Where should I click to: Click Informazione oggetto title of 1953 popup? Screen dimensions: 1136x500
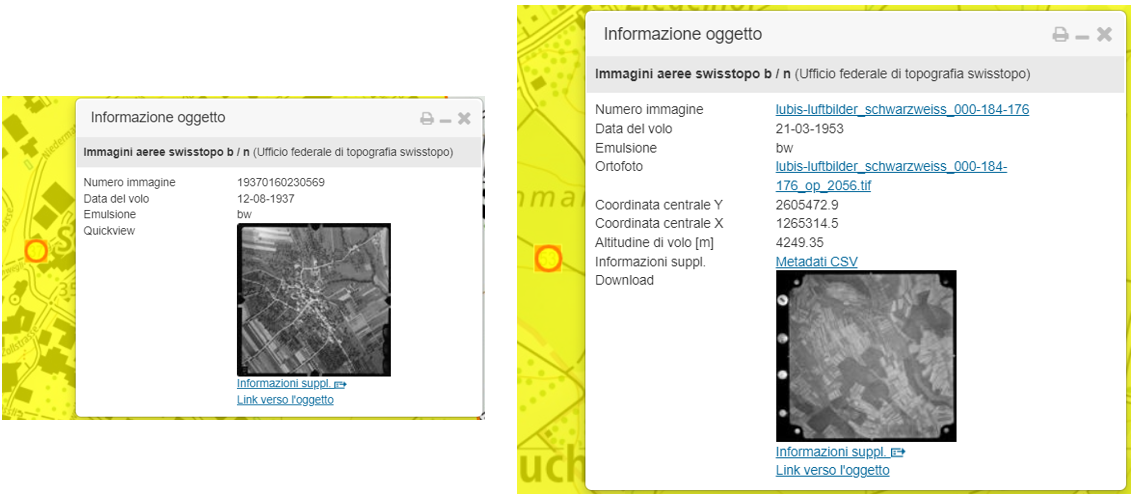pos(682,34)
